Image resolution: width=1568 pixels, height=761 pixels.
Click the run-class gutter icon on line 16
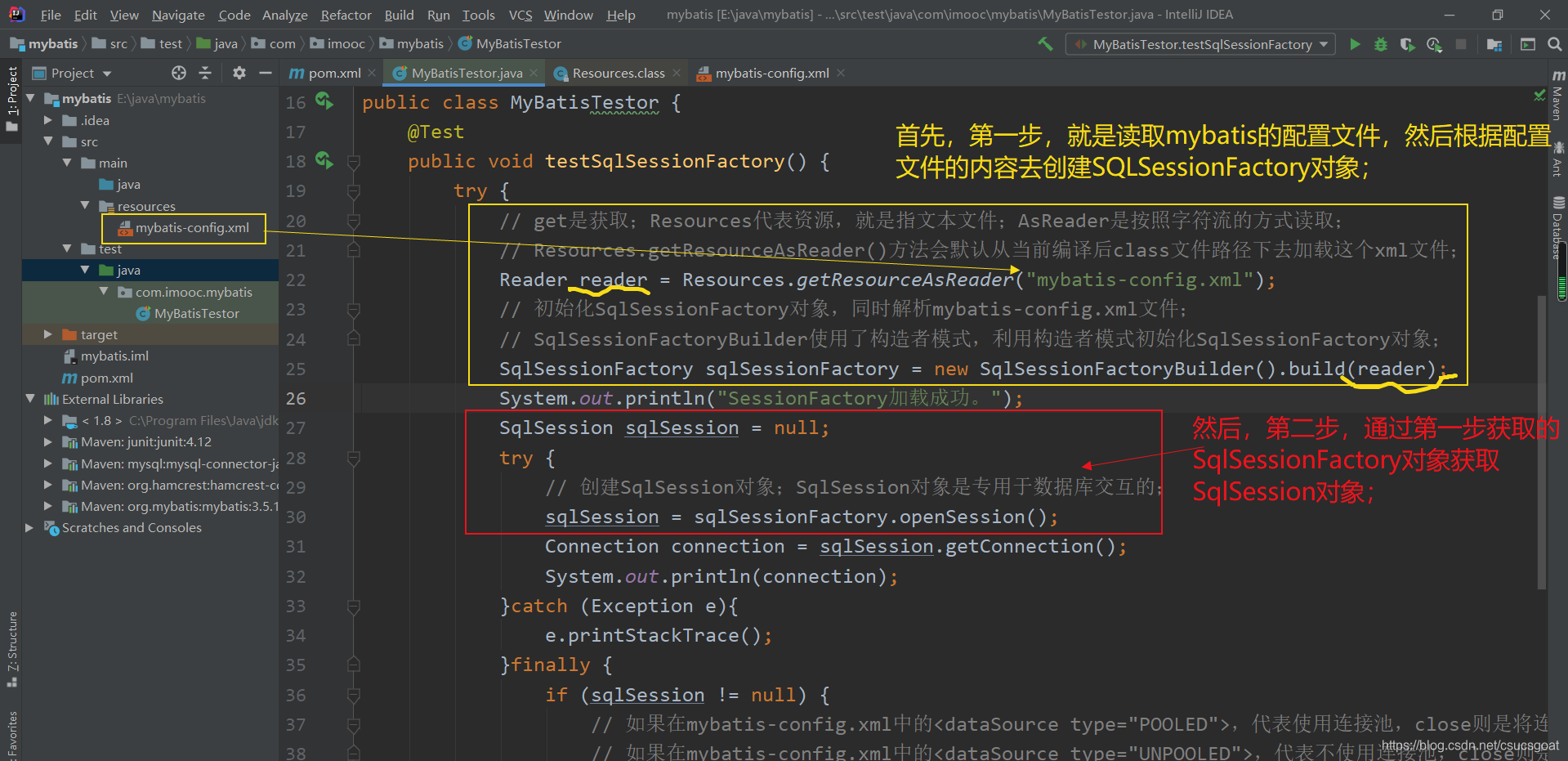(324, 101)
